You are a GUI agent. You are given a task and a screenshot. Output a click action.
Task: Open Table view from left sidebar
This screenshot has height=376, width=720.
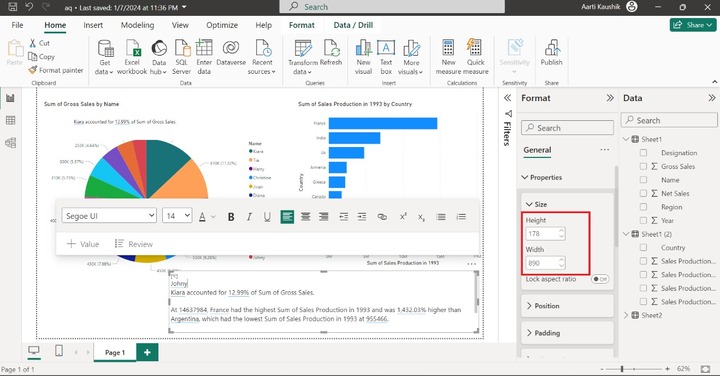11,120
